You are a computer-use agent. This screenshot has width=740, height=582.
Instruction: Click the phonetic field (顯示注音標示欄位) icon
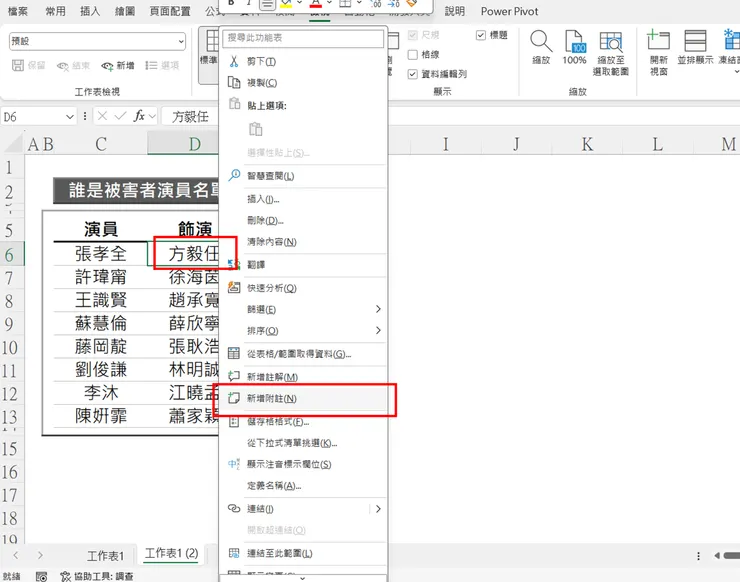(x=234, y=464)
